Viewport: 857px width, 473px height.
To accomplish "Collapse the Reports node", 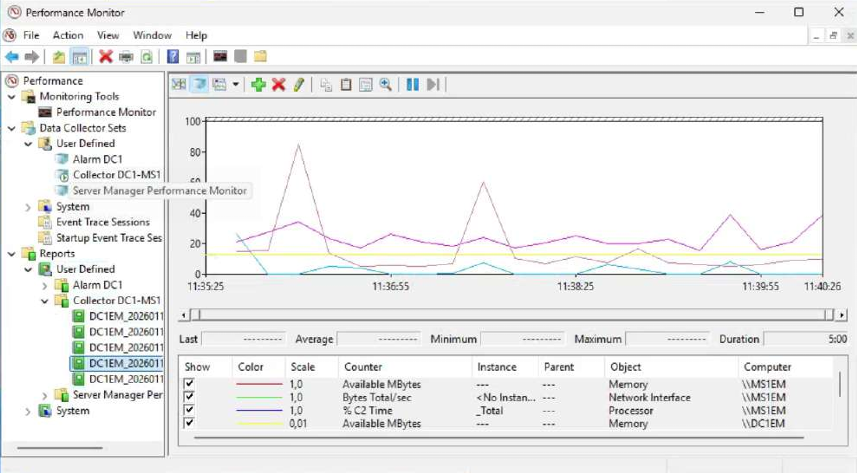I will coord(11,254).
